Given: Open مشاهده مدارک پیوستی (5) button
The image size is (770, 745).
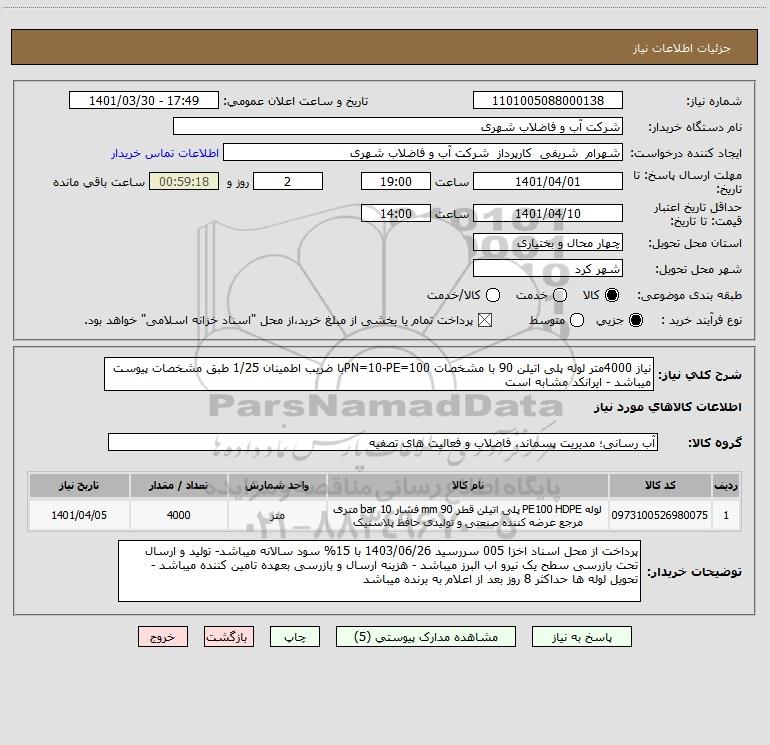Looking at the screenshot, I should 426,637.
